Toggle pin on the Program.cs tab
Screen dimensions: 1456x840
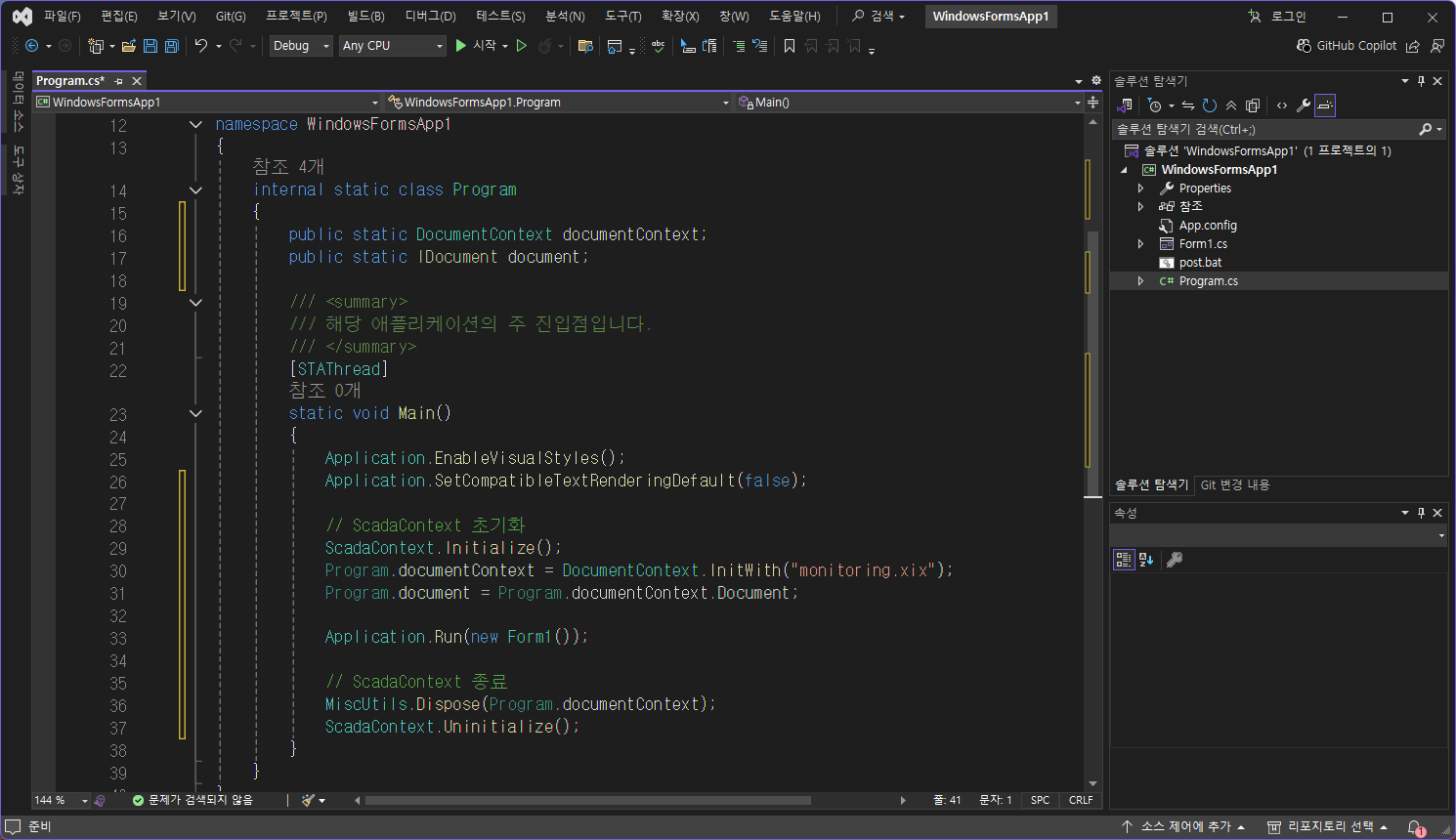(x=118, y=81)
